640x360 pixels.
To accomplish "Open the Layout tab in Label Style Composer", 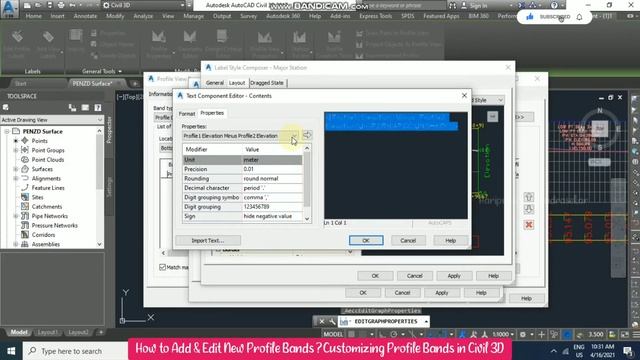I will [237, 83].
